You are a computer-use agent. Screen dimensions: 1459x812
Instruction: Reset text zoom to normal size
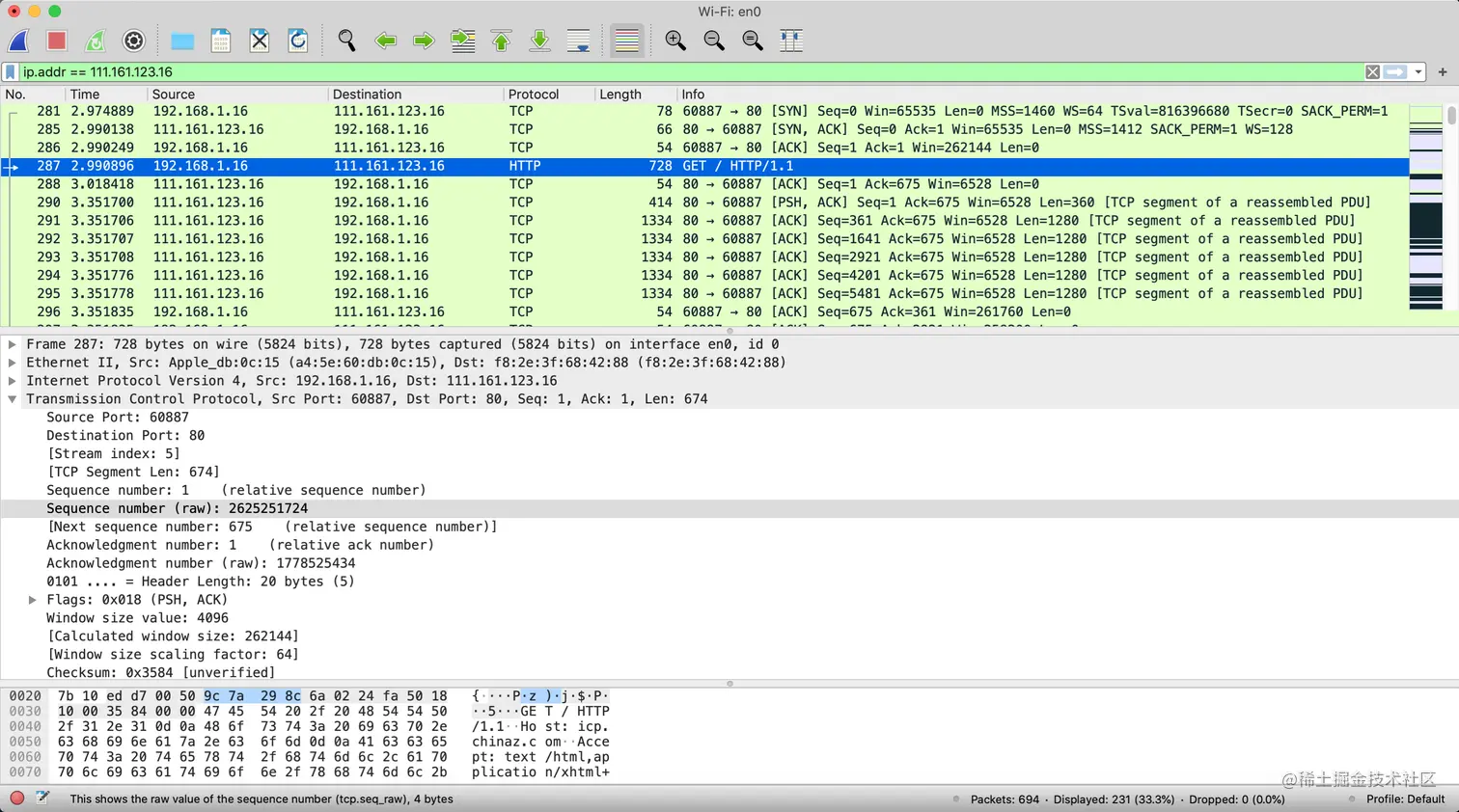pos(753,41)
